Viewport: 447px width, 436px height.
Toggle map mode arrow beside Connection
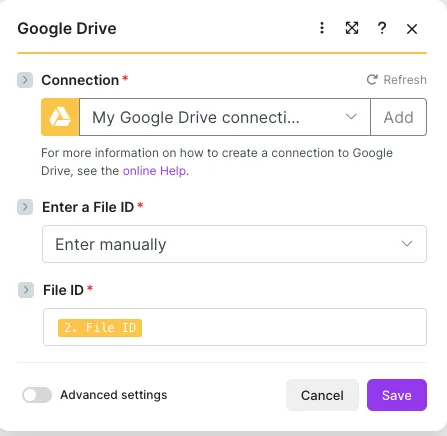[x=25, y=80]
